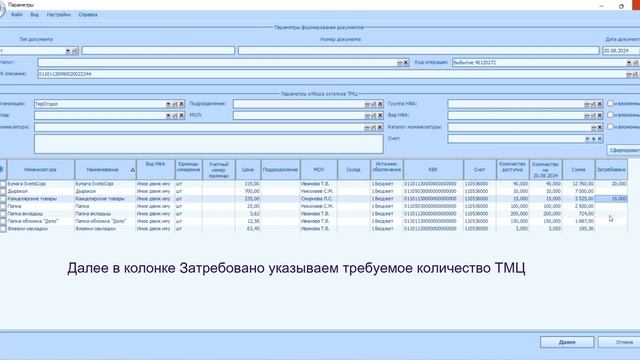Click ellipsis icon in Подразделение field
This screenshot has height=360, width=640.
[367, 104]
